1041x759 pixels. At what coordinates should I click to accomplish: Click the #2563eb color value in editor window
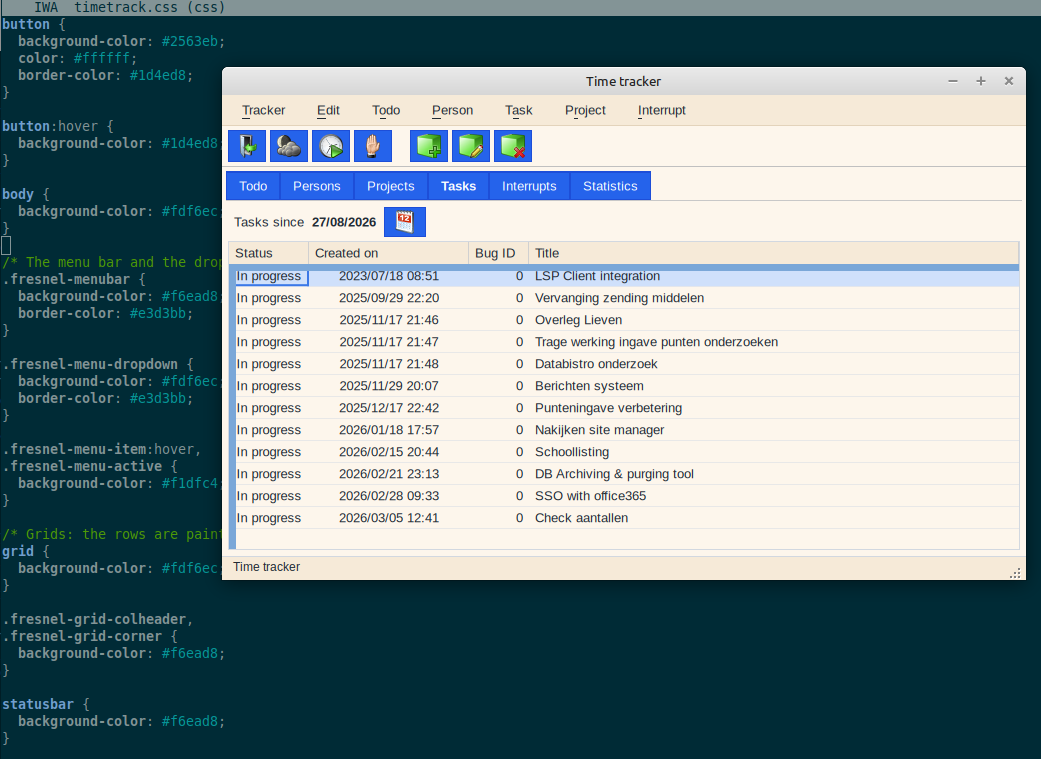(x=189, y=41)
